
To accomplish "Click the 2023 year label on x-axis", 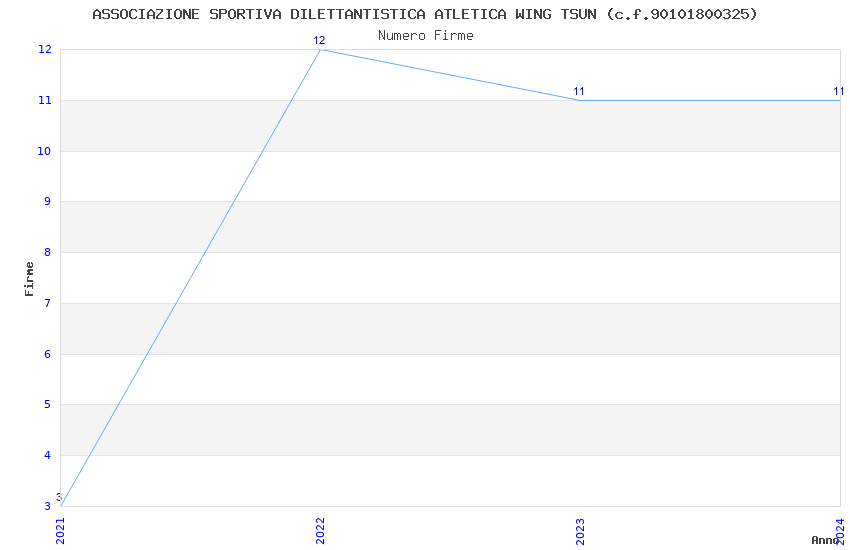I will click(x=580, y=529).
